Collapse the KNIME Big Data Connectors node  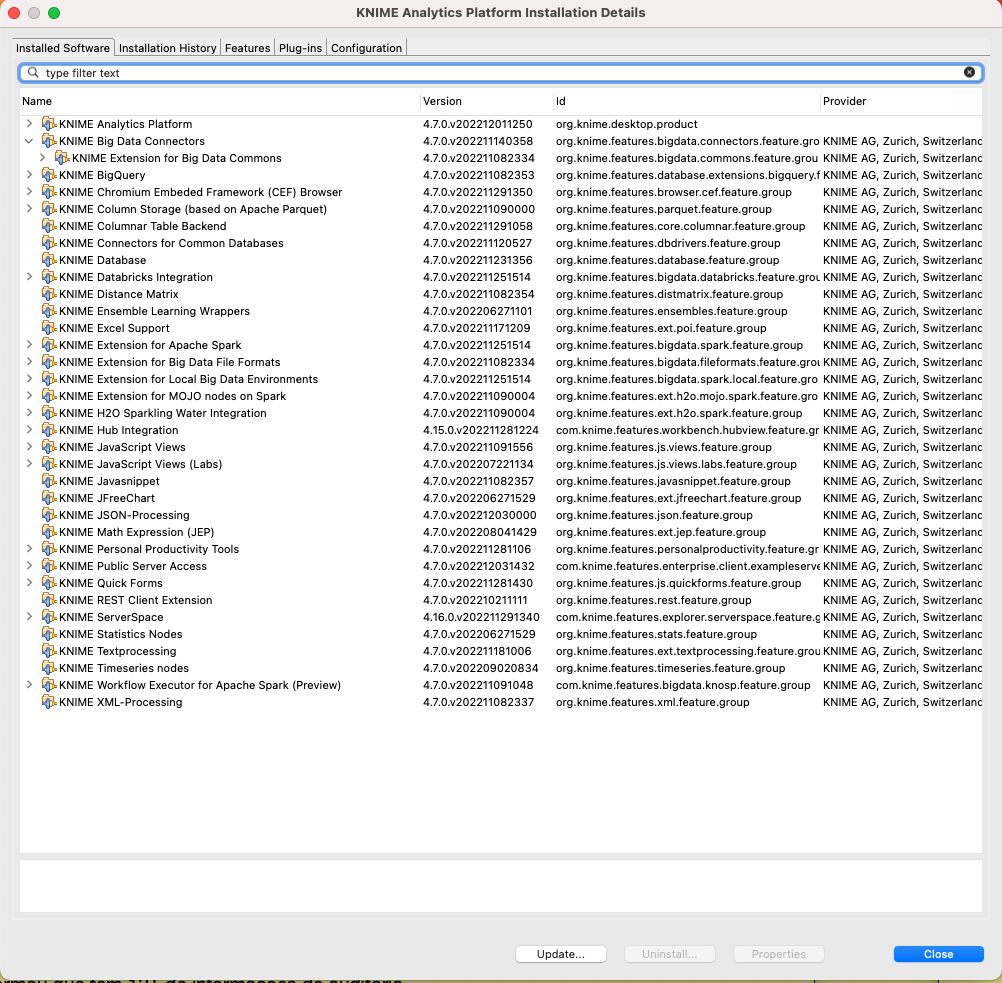(x=29, y=141)
